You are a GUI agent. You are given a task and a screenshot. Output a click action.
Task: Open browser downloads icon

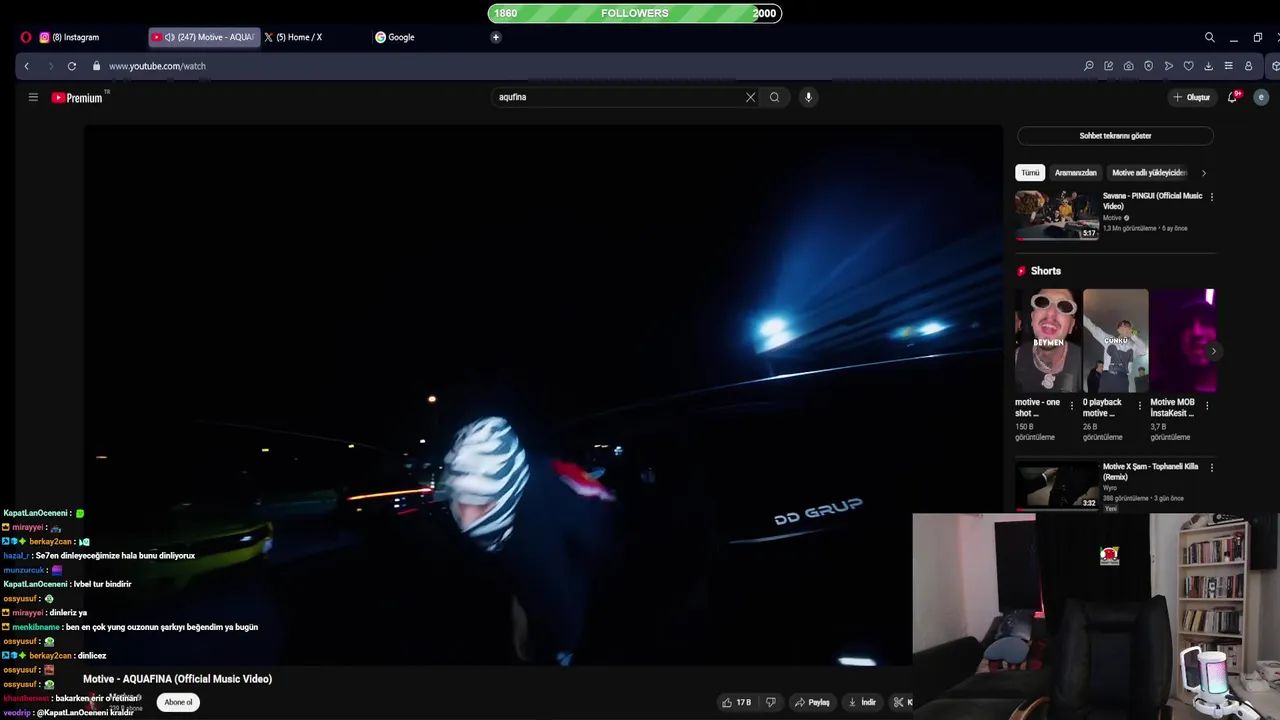tap(1208, 66)
